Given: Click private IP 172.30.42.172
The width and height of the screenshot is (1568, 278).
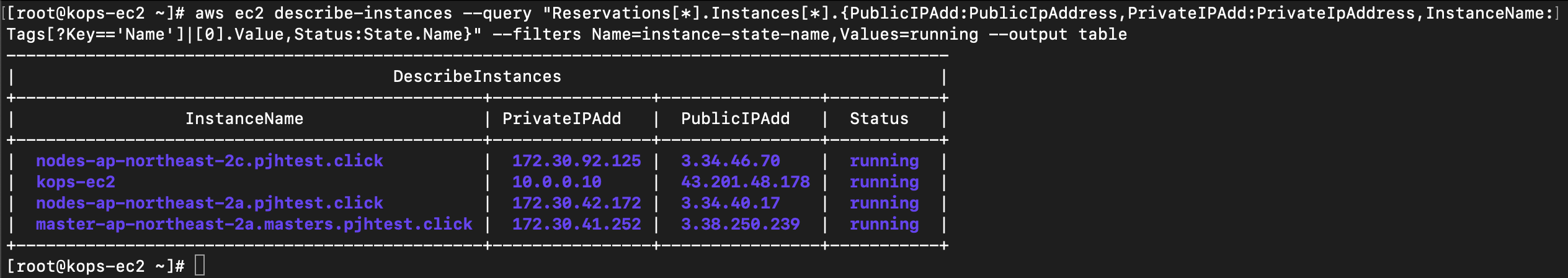Looking at the screenshot, I should [576, 203].
